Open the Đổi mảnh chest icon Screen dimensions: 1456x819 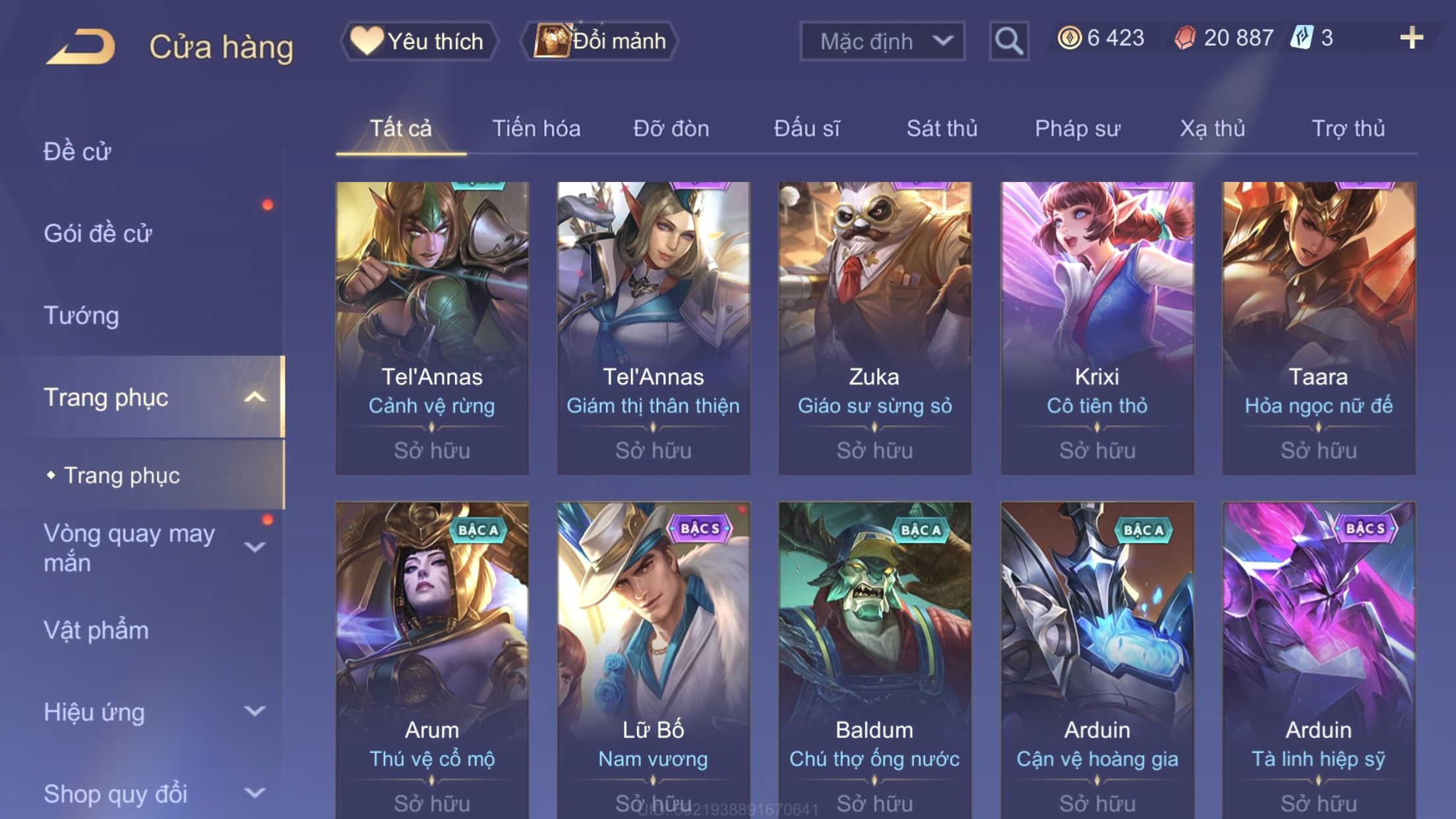click(552, 40)
